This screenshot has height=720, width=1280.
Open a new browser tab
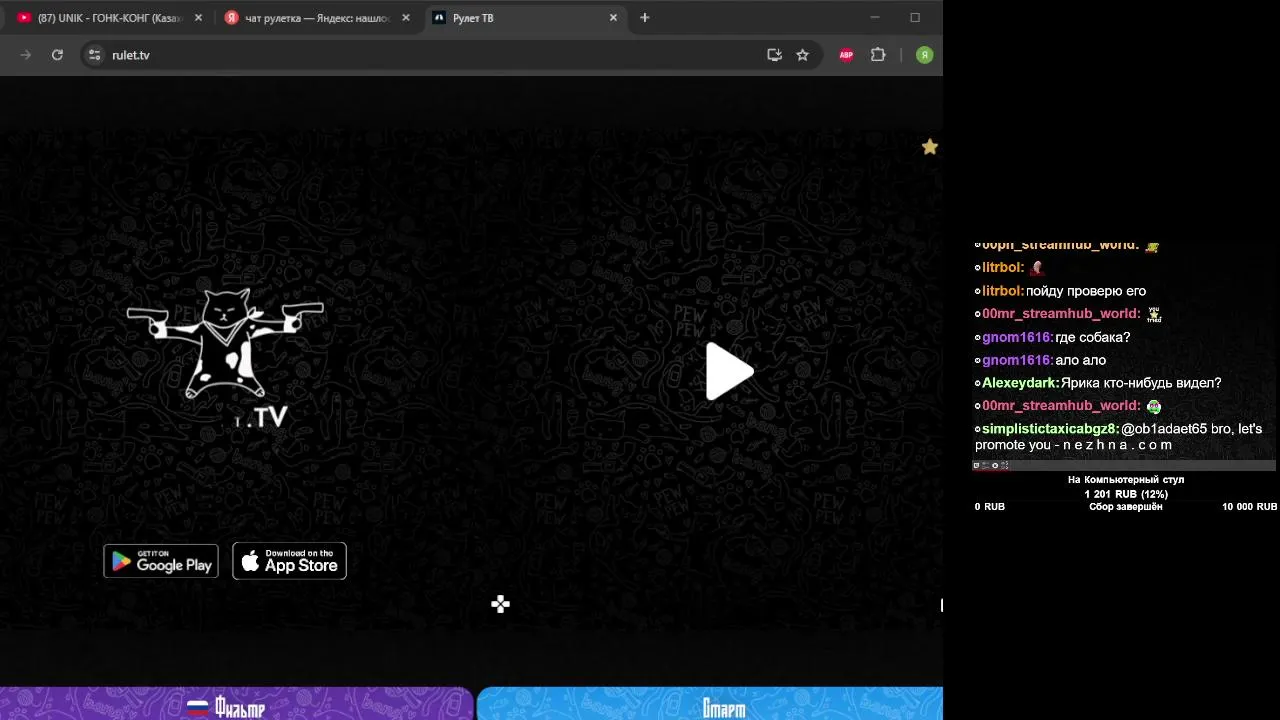[645, 18]
